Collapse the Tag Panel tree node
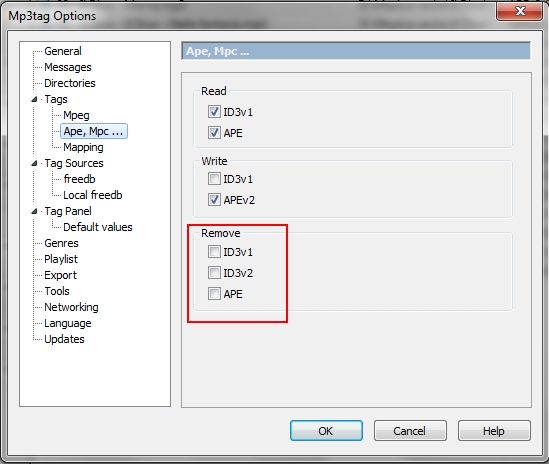549x464 pixels. coord(34,212)
